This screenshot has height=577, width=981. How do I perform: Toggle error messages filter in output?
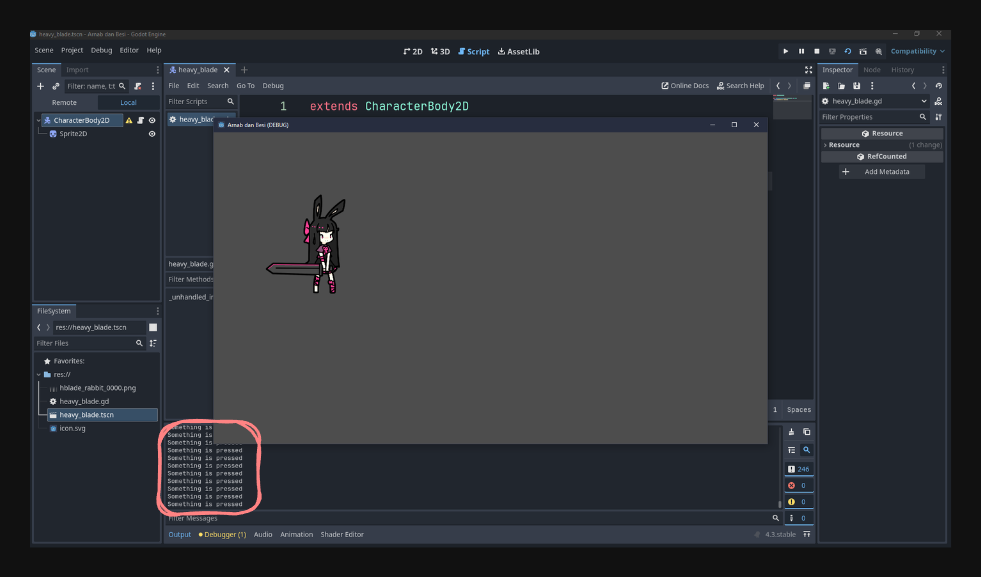pyautogui.click(x=799, y=485)
